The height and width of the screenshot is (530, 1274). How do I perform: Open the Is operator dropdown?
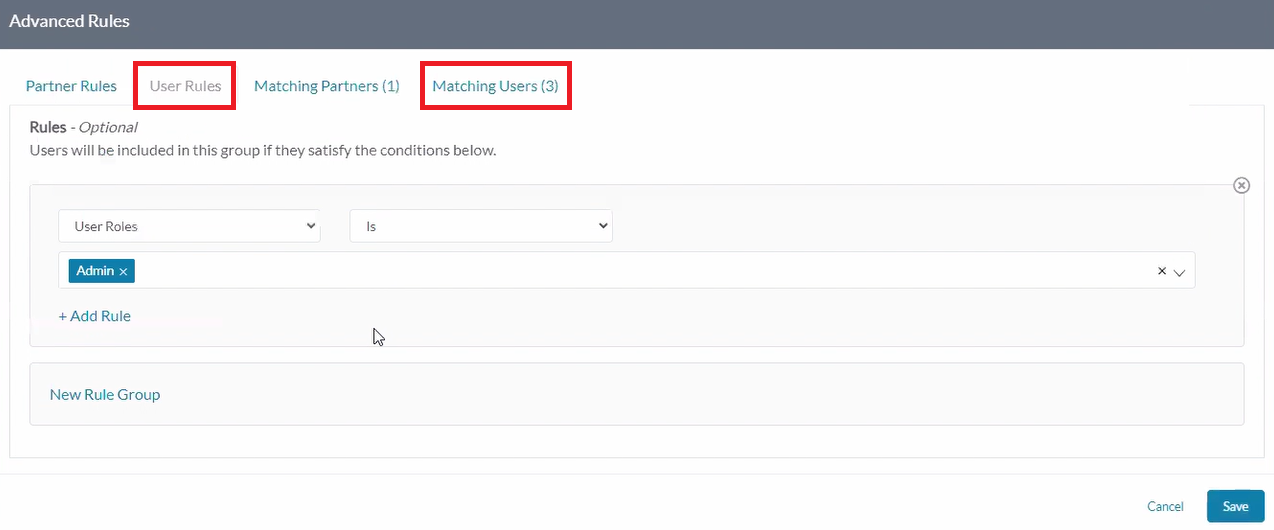[x=481, y=226]
